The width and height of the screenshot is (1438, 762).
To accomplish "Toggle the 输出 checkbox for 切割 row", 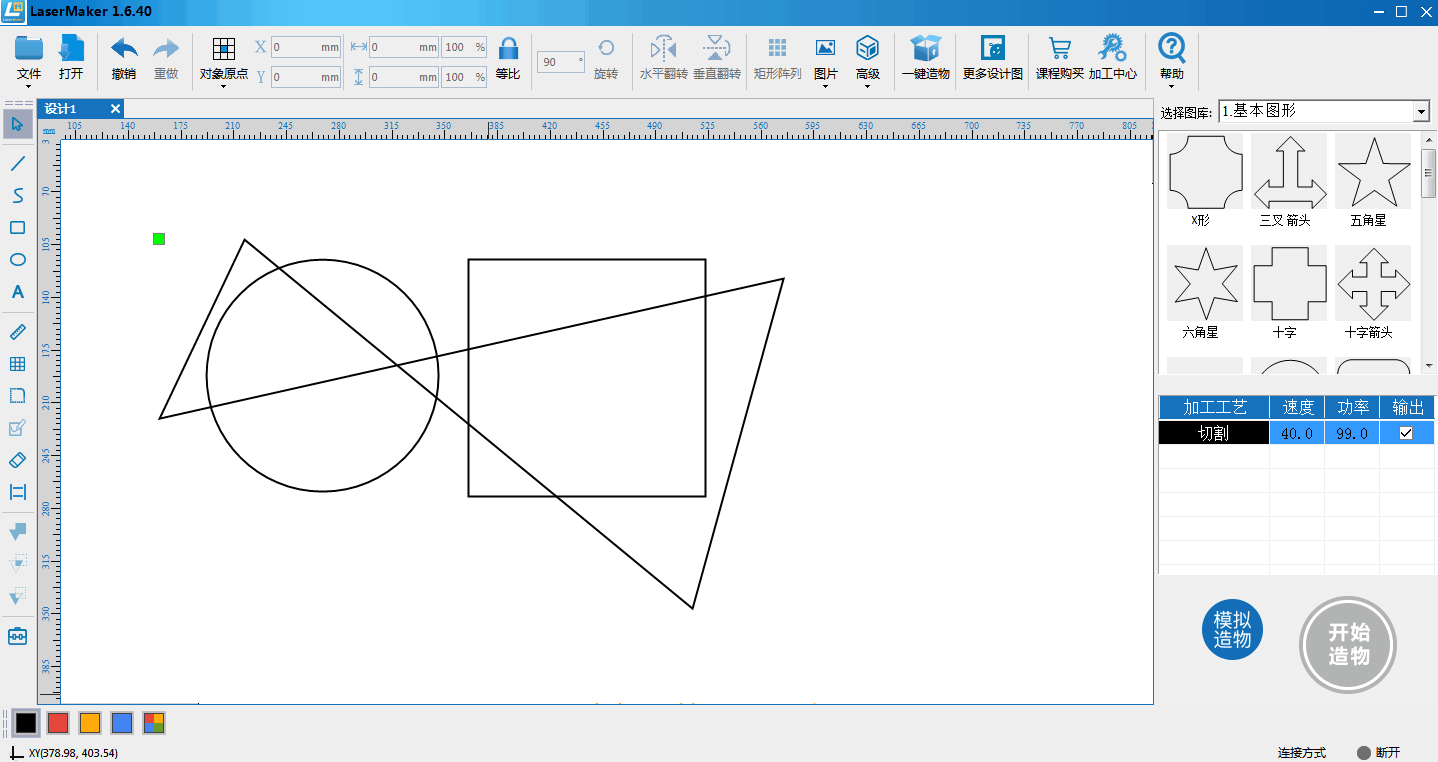I will point(1406,433).
